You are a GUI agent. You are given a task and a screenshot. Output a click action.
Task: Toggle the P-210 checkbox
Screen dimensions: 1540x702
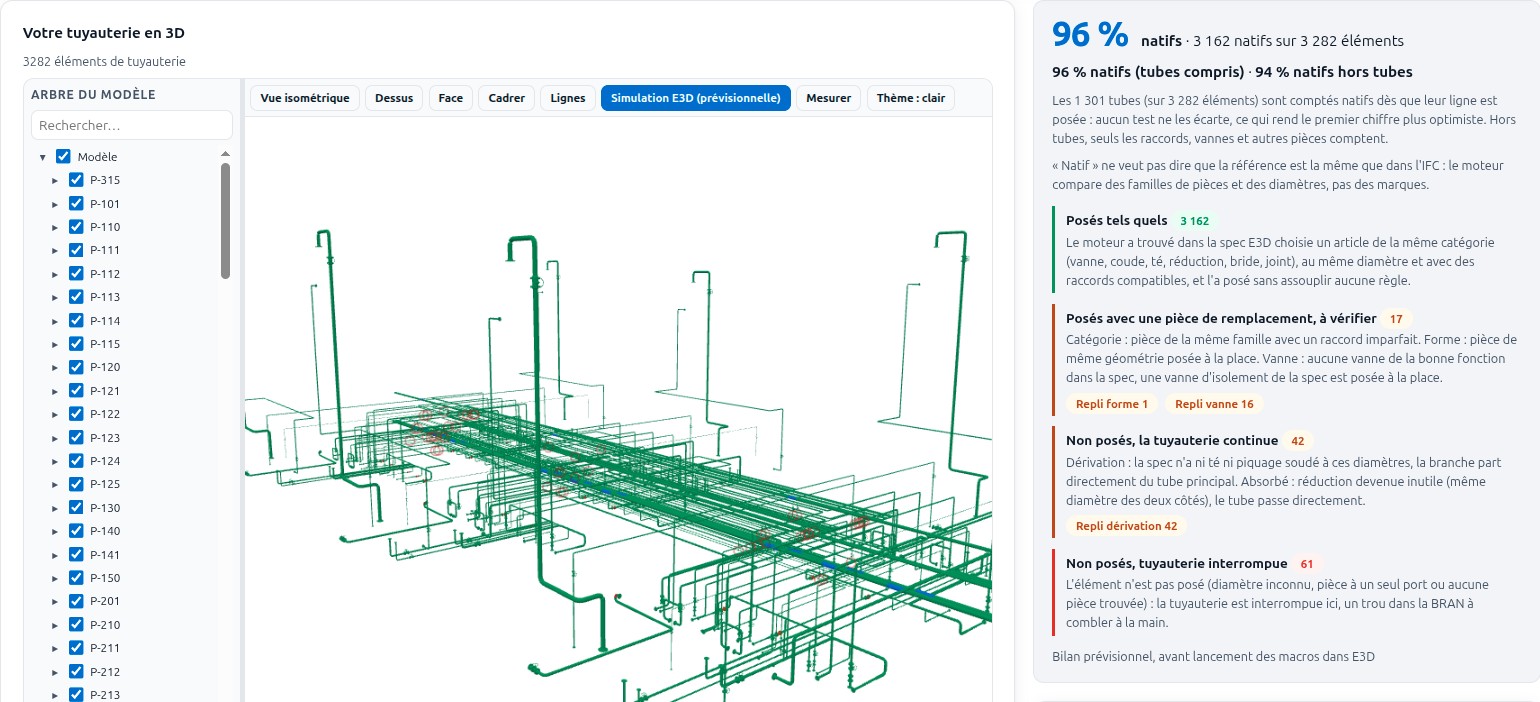coord(76,625)
